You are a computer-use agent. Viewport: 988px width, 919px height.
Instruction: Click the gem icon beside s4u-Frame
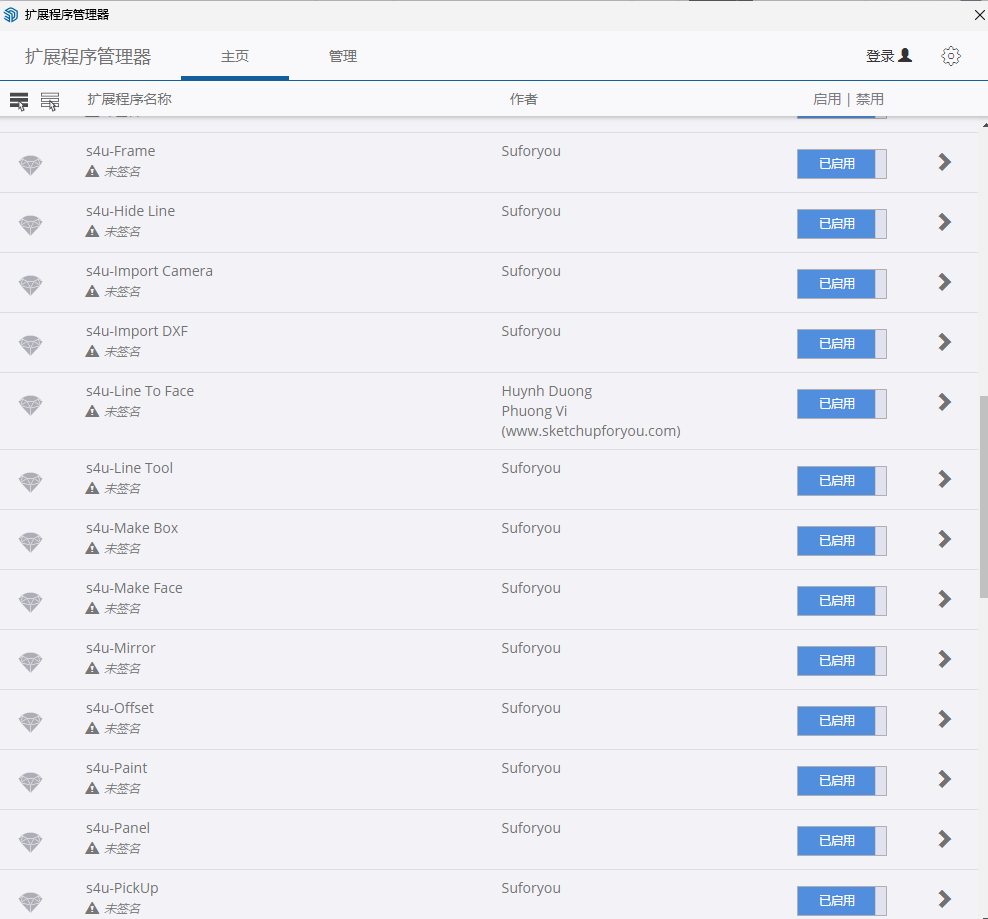31,165
